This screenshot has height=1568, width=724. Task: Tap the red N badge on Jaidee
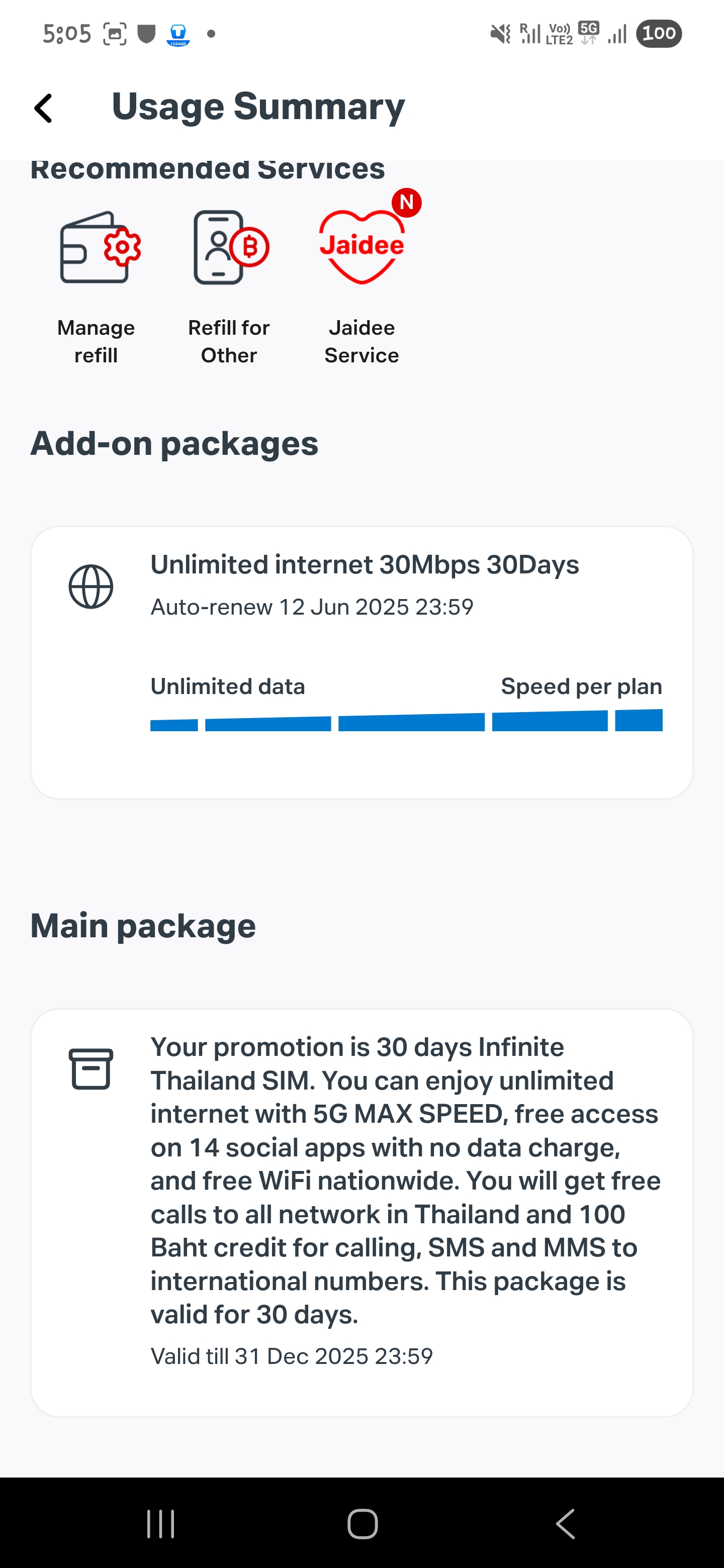pyautogui.click(x=407, y=202)
